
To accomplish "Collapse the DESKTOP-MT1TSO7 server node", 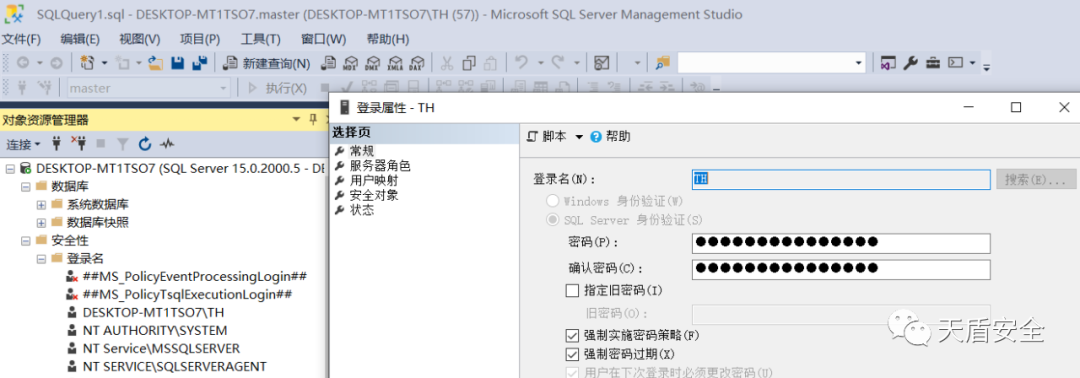I will pyautogui.click(x=10, y=168).
